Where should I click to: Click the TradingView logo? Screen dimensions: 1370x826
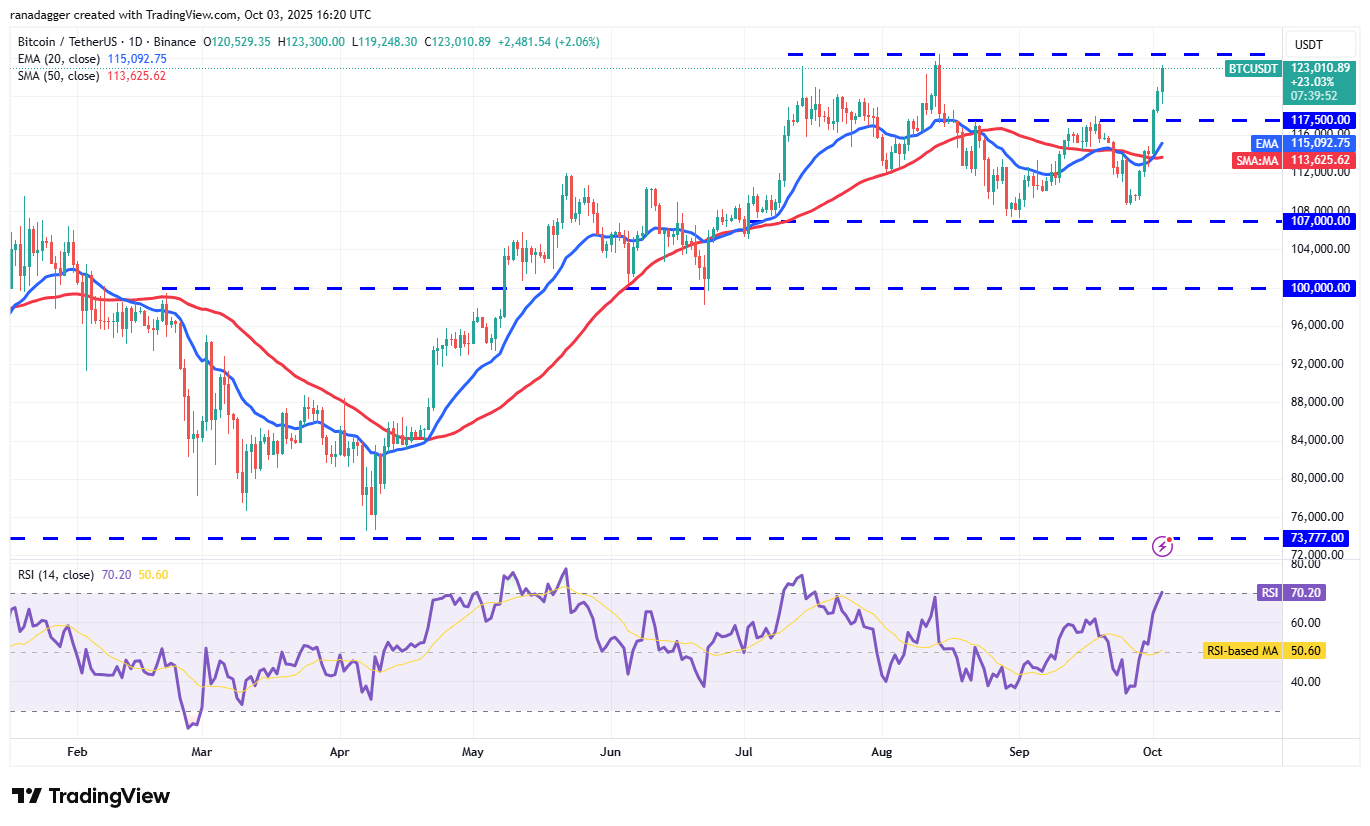[x=85, y=796]
